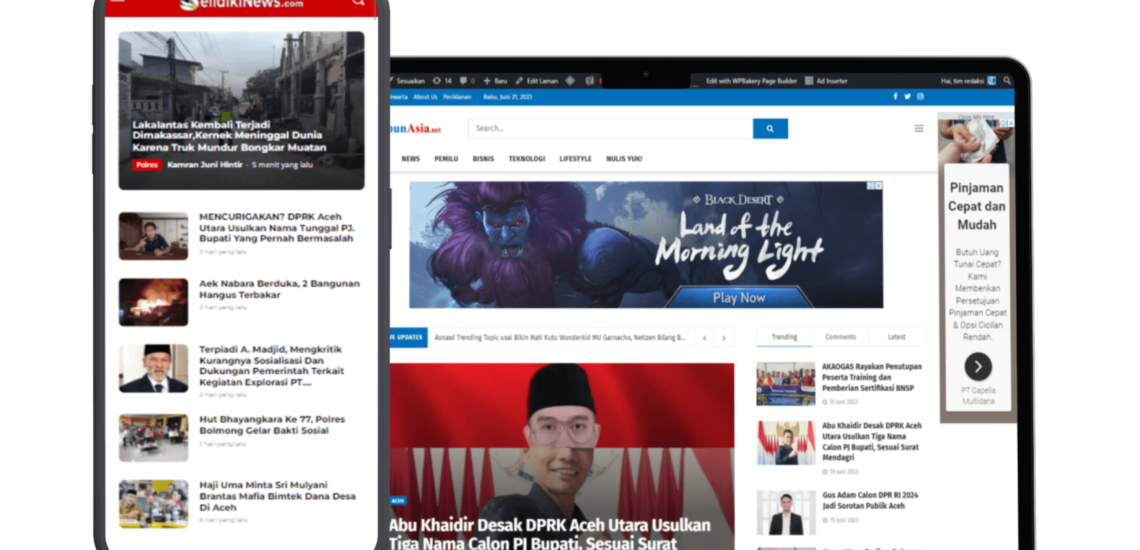Select TEKNOLOGI in the navigation menu
Screen dimensions: 1140x550
[x=526, y=159]
